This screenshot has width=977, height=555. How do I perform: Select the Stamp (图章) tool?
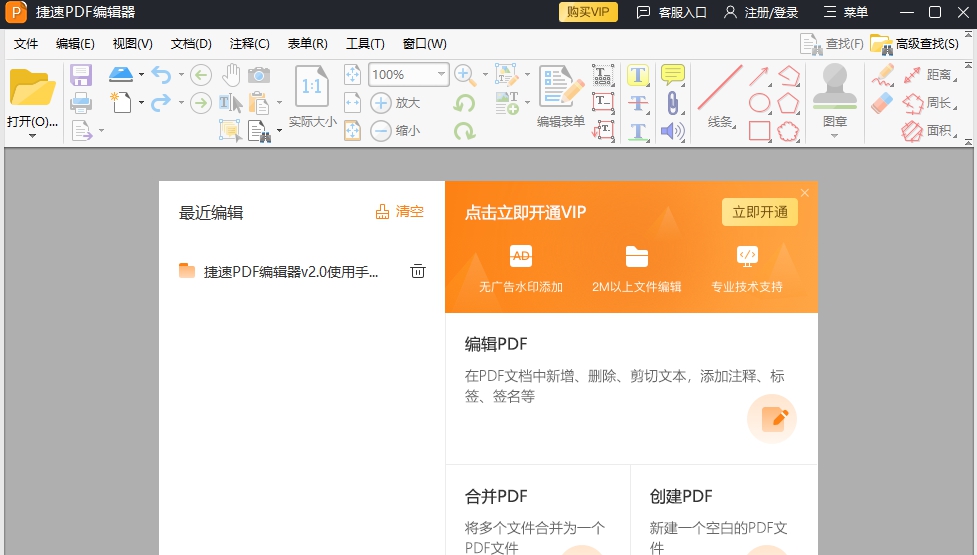click(834, 95)
